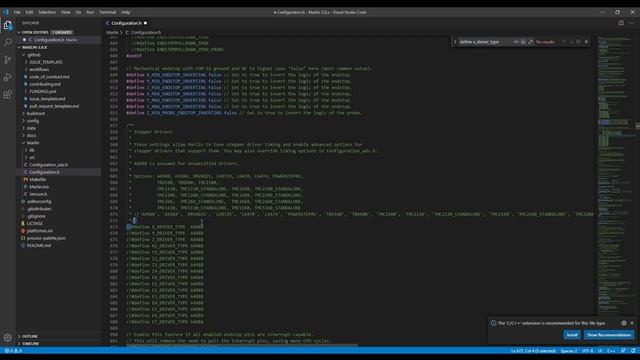Open errors and warnings status item
The width and height of the screenshot is (640, 360).
(13, 351)
